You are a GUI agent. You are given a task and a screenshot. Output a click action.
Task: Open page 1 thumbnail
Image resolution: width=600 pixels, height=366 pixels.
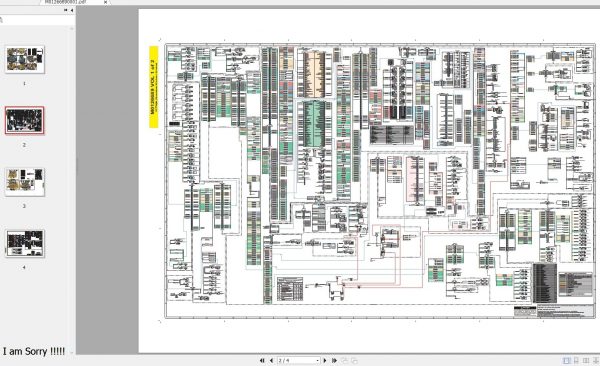click(25, 59)
